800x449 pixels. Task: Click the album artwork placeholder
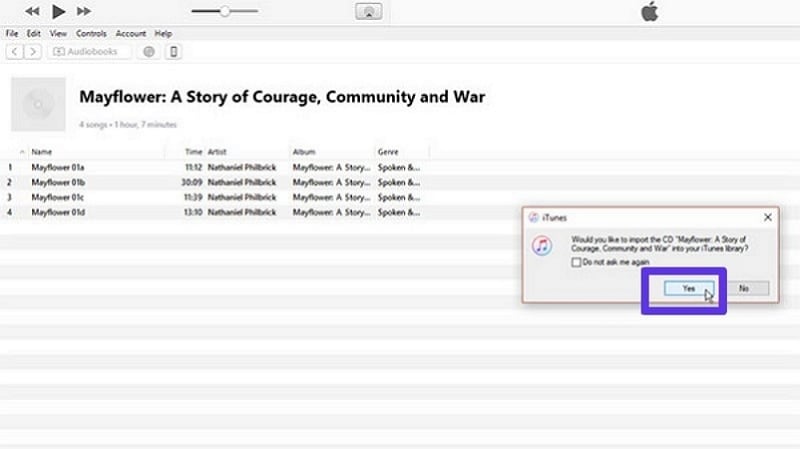38,104
